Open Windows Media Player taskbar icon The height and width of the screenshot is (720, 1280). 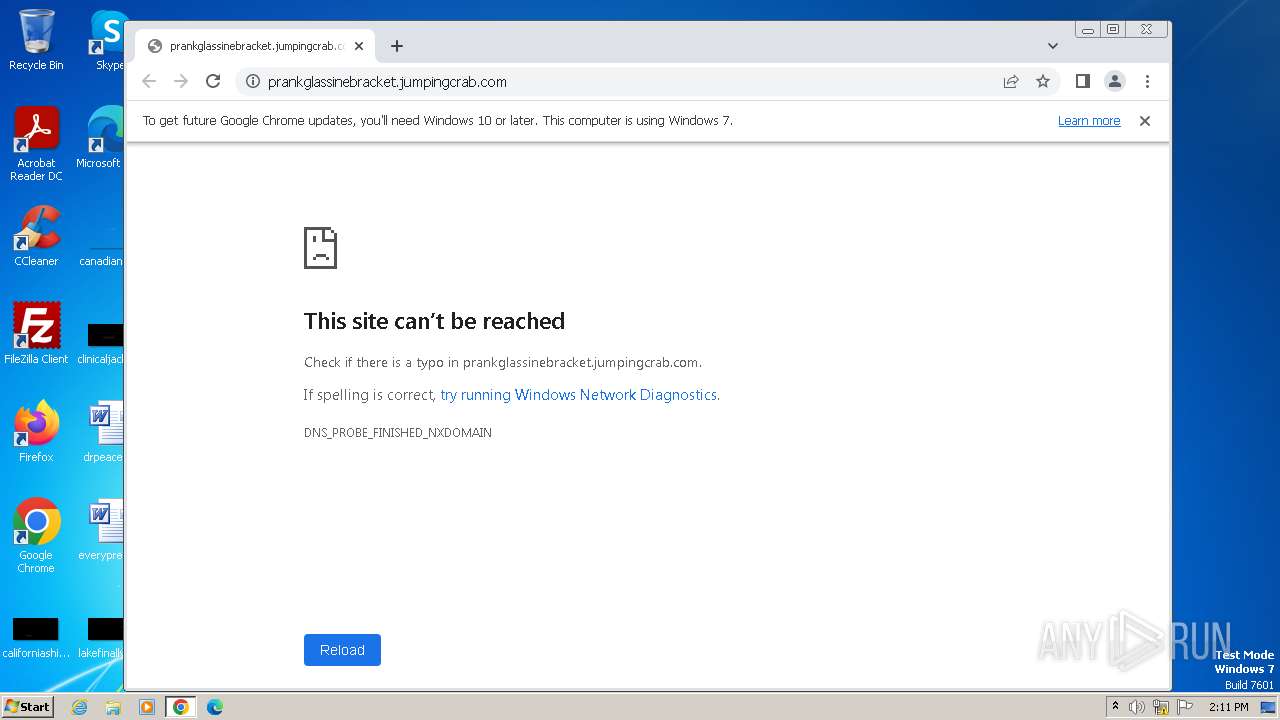[147, 707]
